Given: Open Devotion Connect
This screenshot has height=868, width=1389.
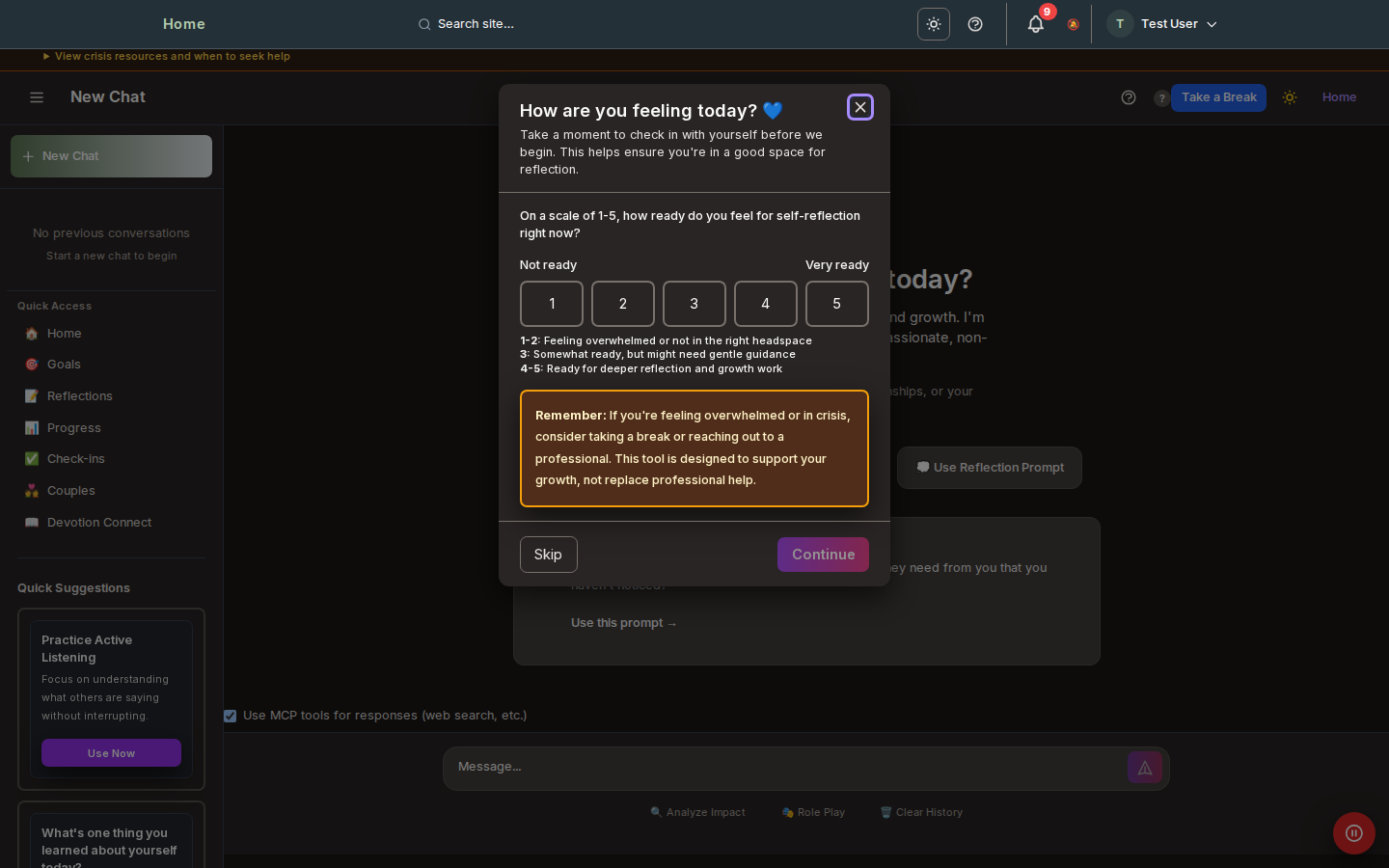Looking at the screenshot, I should click(98, 522).
